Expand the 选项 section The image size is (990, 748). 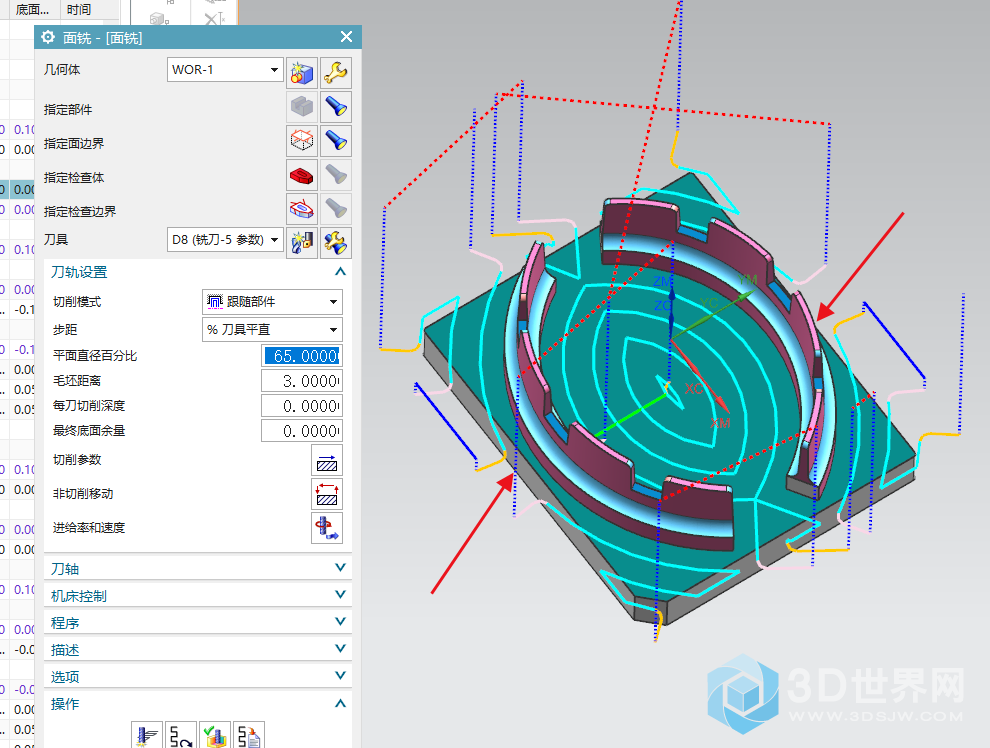340,677
